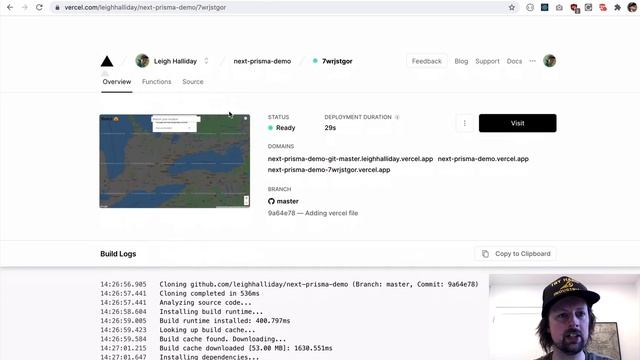This screenshot has height=360, width=640.
Task: Open the master branch link
Action: tap(287, 201)
